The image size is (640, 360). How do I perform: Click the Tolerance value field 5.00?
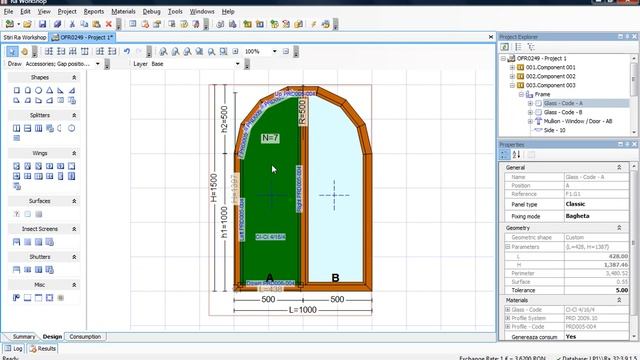596,290
